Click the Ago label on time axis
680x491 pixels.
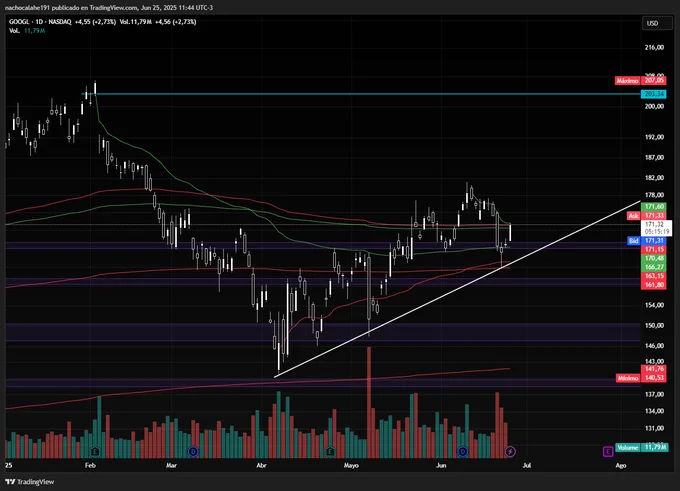(x=621, y=465)
